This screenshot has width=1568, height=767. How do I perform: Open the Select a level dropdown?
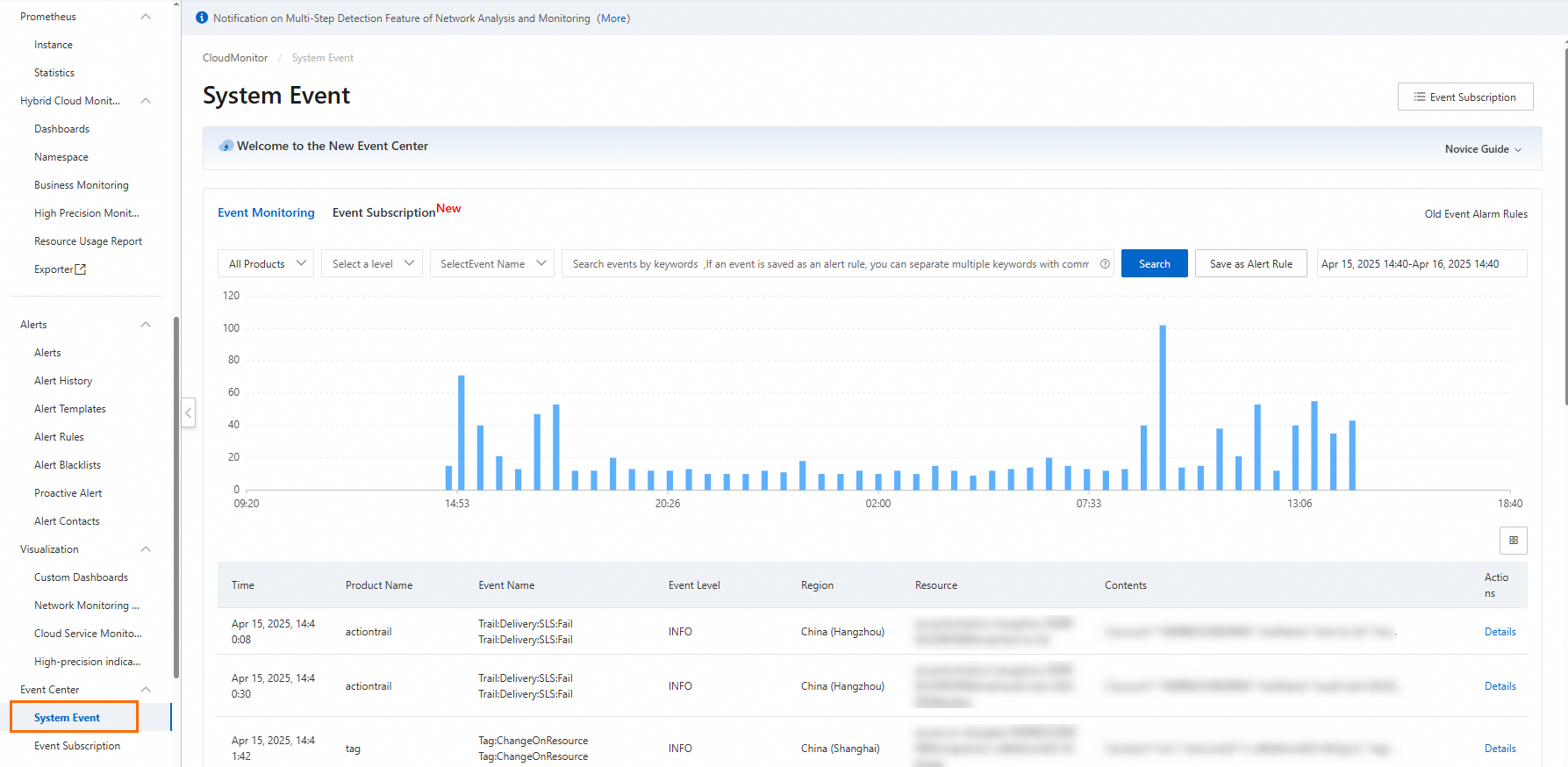click(x=372, y=263)
